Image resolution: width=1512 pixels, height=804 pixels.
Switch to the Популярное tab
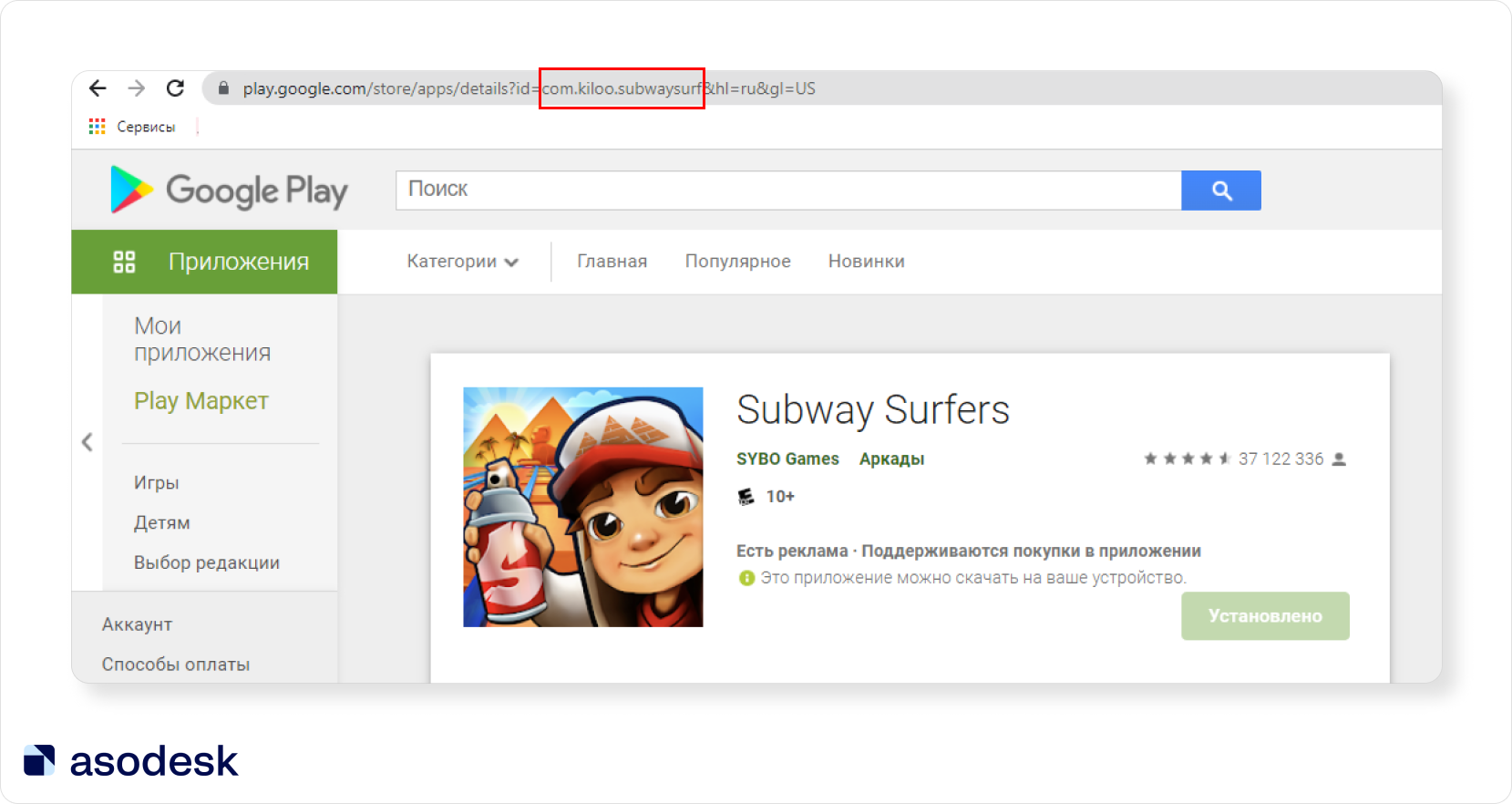737,262
